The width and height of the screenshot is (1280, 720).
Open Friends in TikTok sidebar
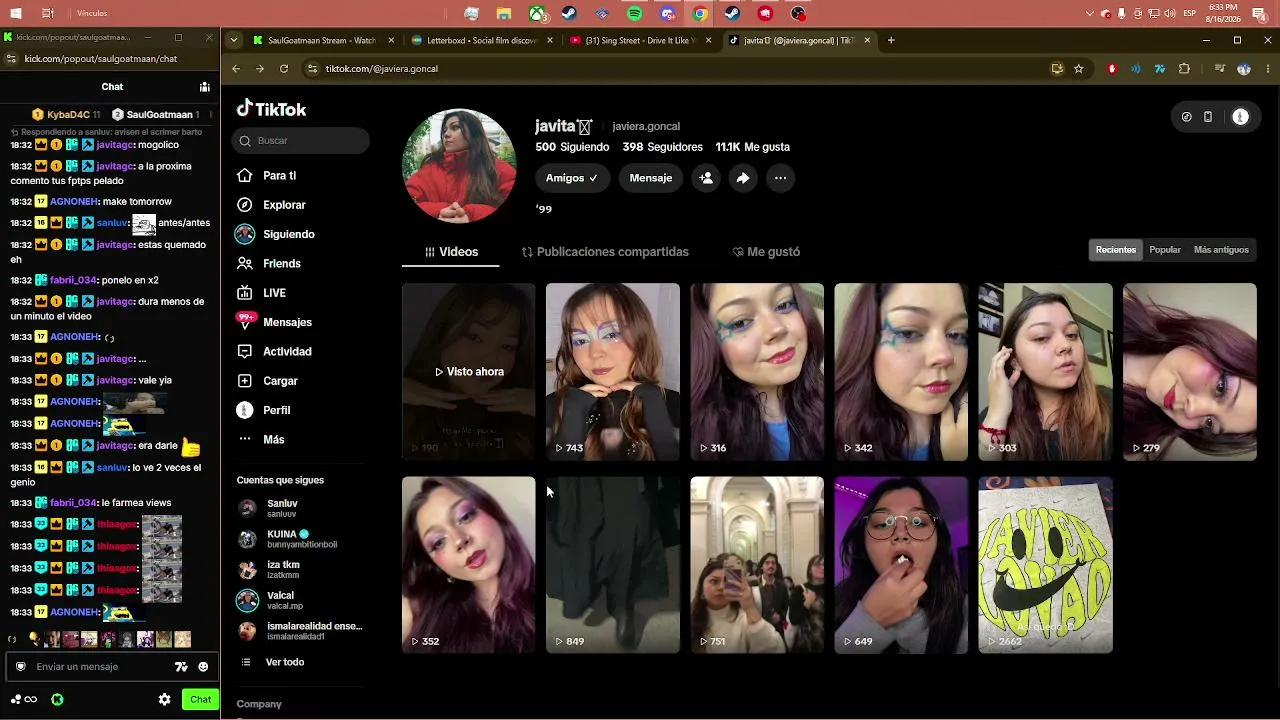pyautogui.click(x=269, y=263)
